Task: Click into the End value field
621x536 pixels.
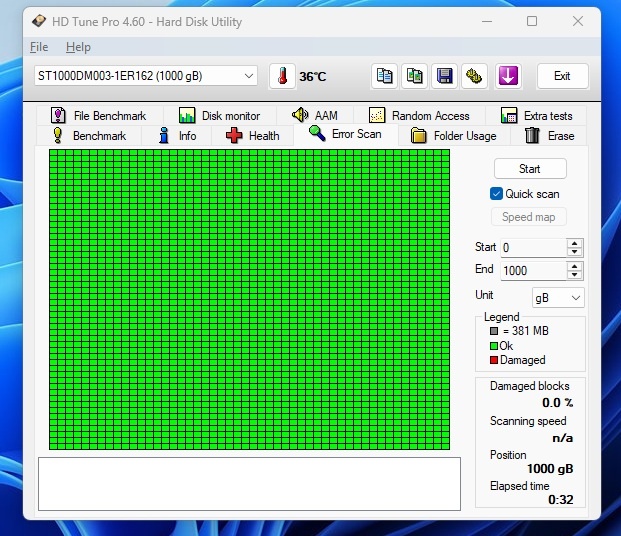Action: [x=532, y=270]
